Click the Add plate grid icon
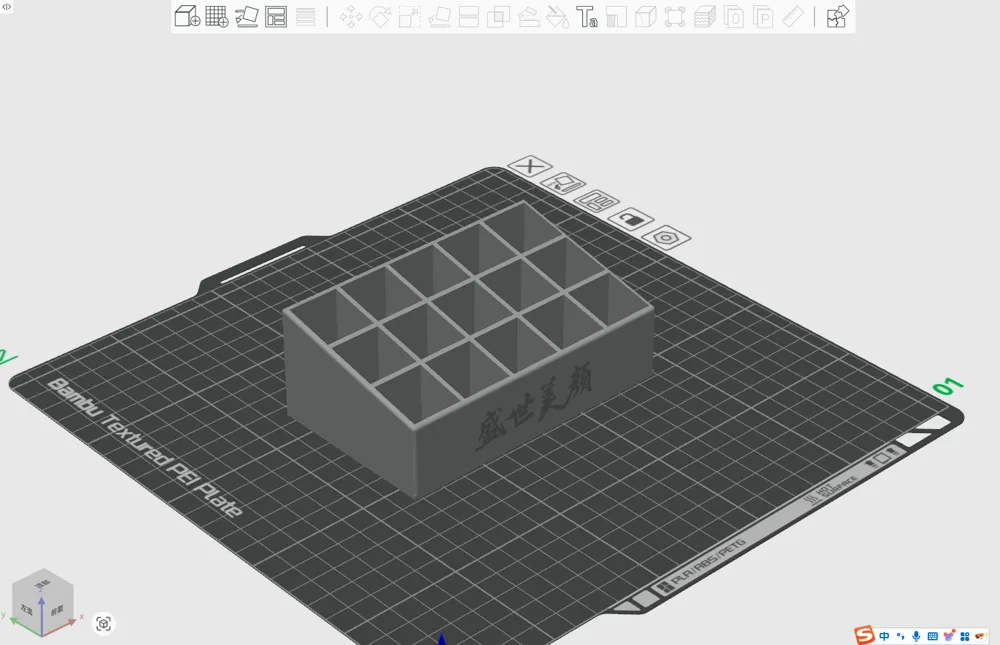Screen dimensions: 1000x645 217,17
